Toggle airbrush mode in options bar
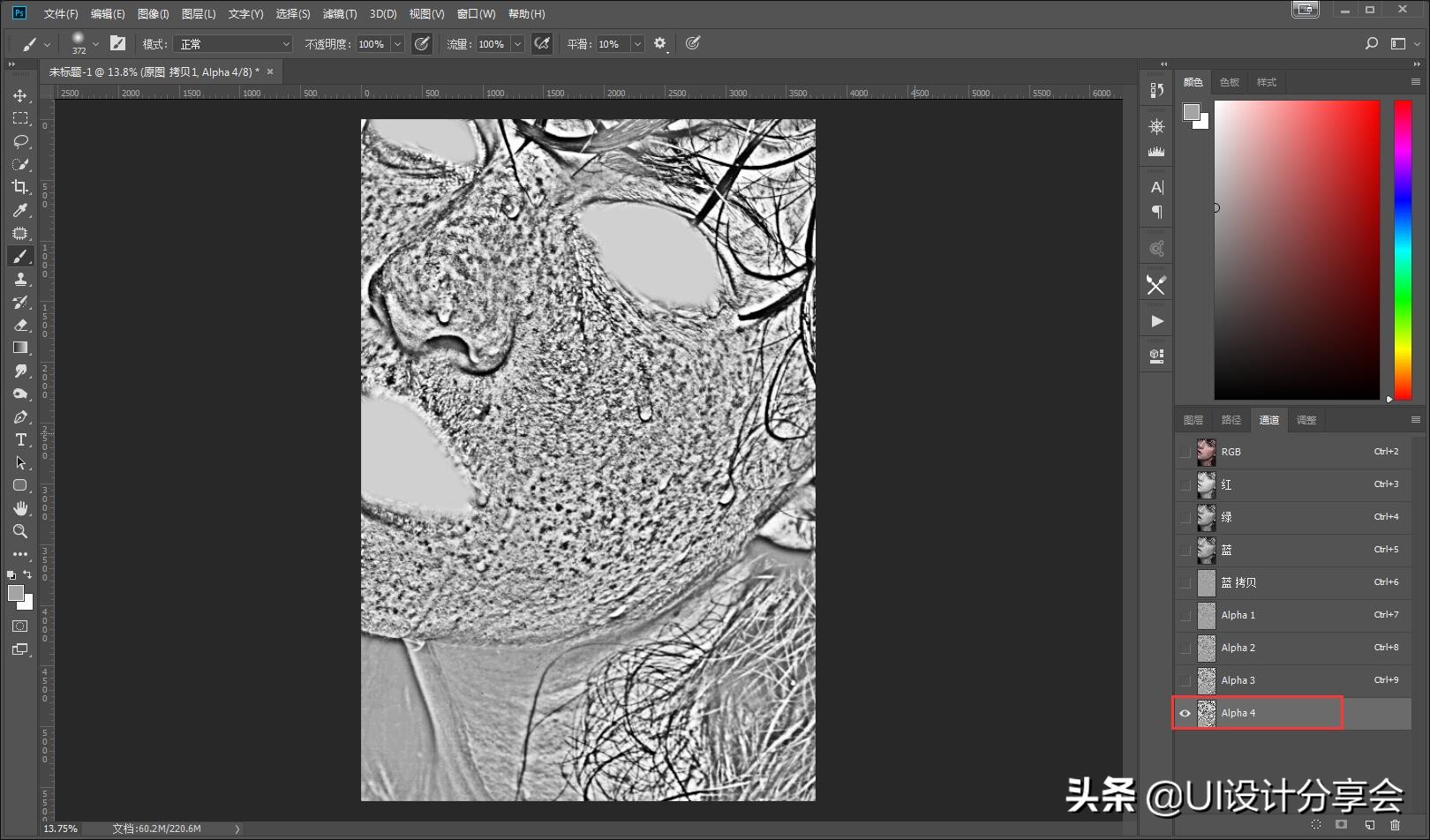Screen dimensions: 1430x840 click(x=542, y=43)
